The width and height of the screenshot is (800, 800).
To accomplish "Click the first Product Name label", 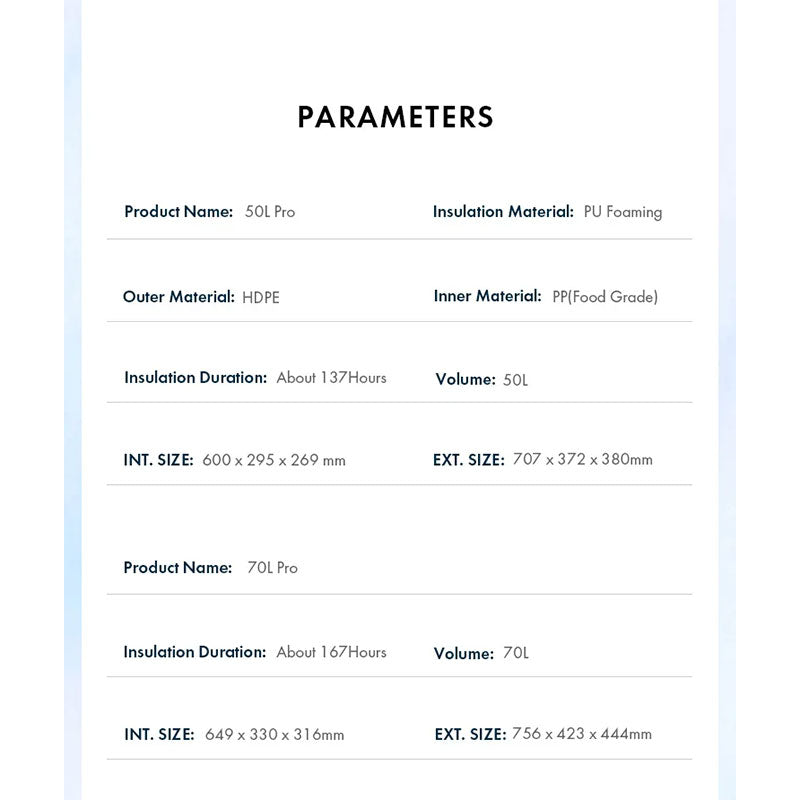I will pyautogui.click(x=179, y=212).
